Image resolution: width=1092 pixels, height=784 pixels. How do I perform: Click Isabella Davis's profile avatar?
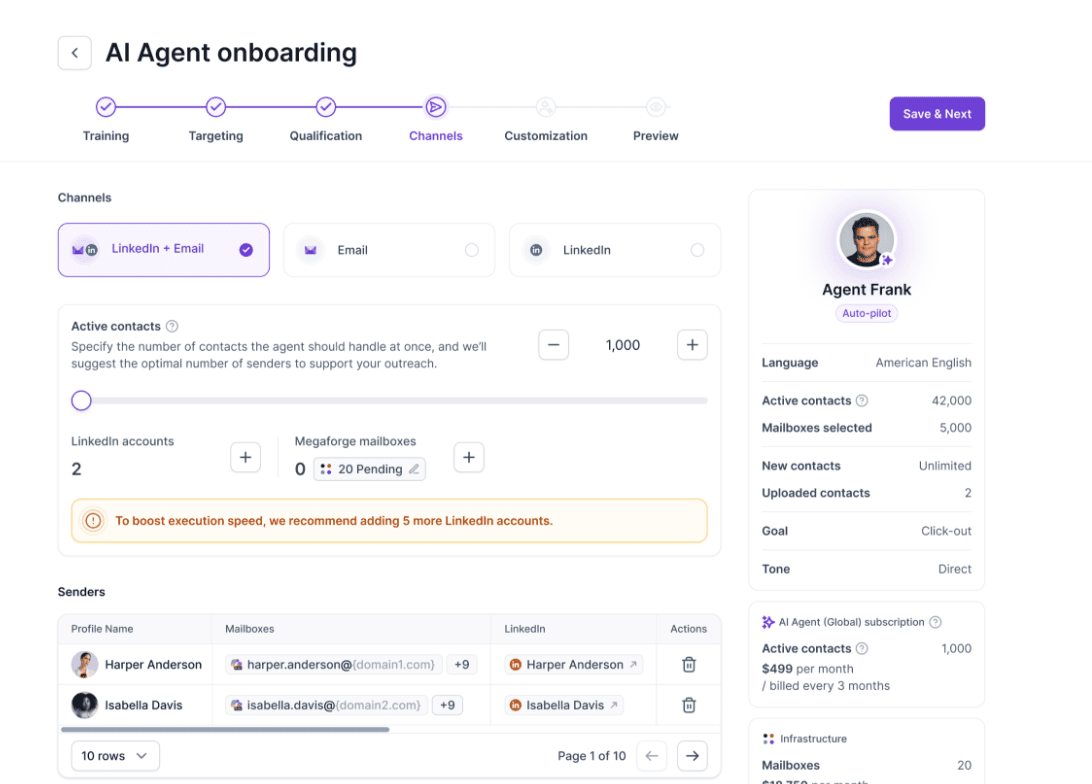[84, 705]
